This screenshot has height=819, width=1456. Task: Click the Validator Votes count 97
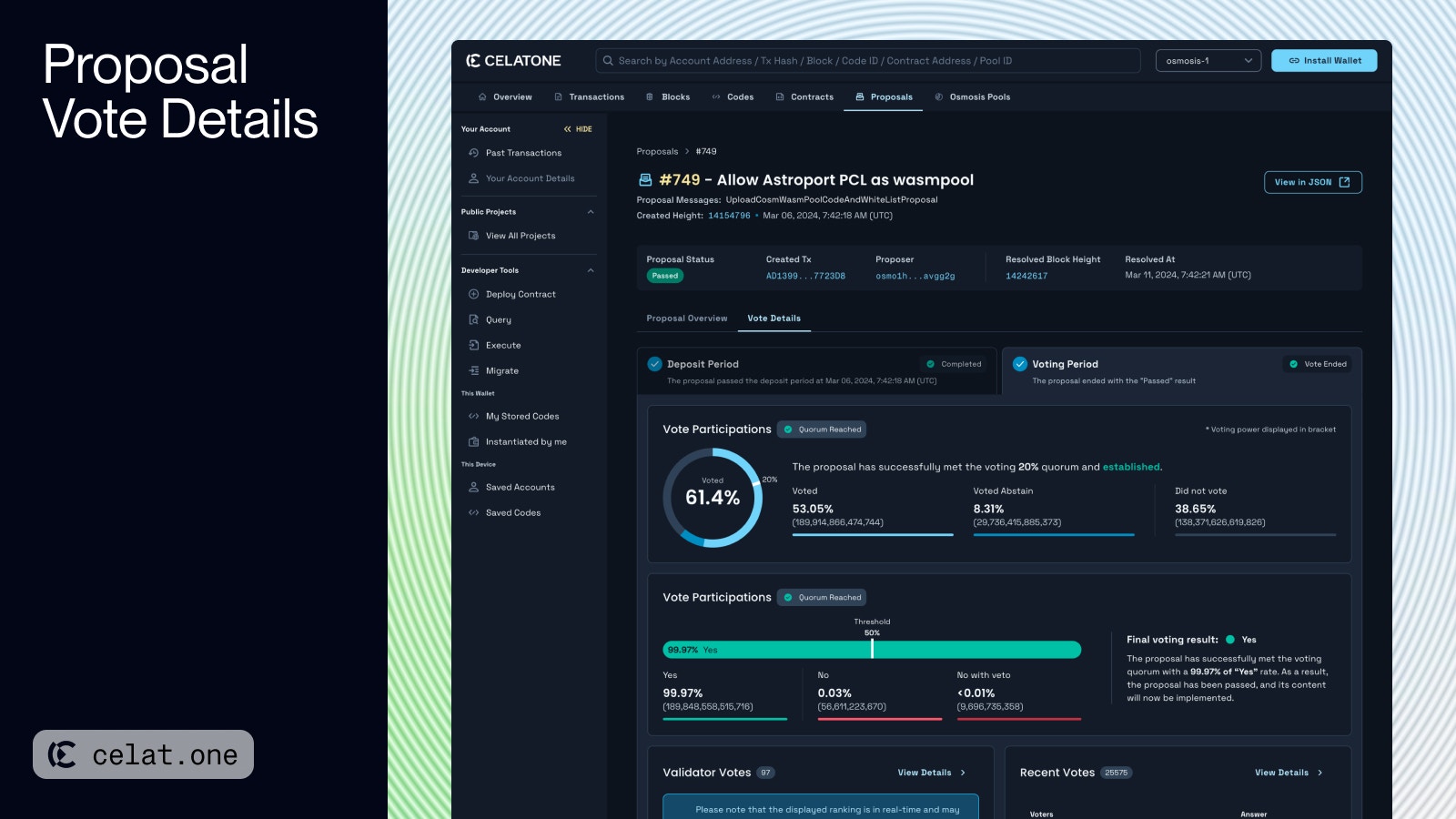coord(765,773)
